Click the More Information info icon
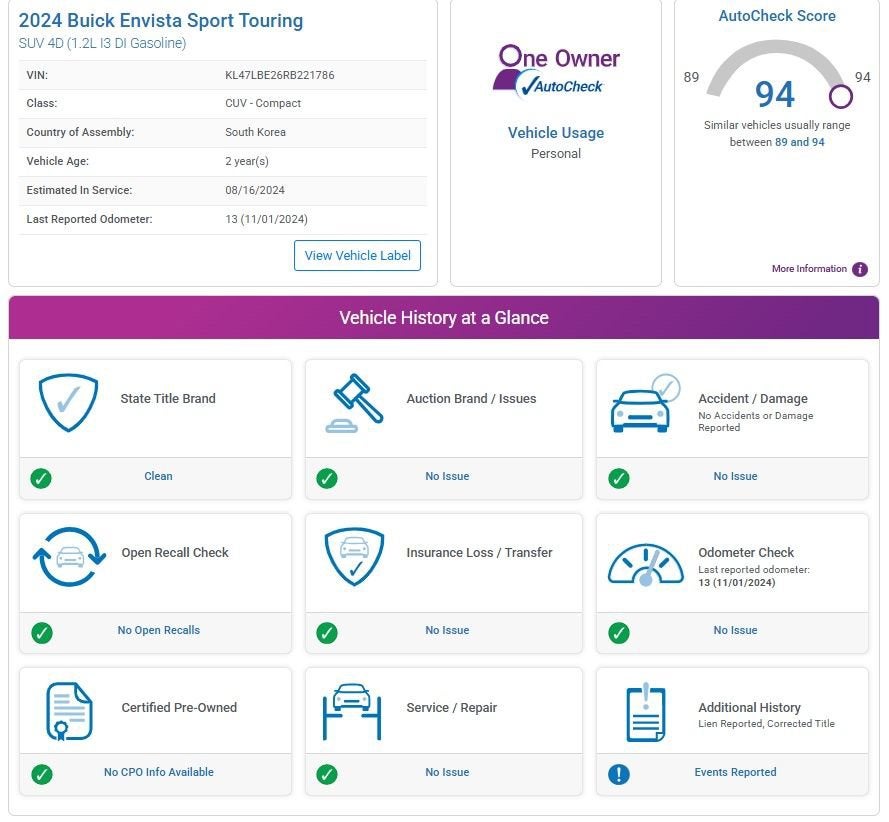 coord(860,269)
